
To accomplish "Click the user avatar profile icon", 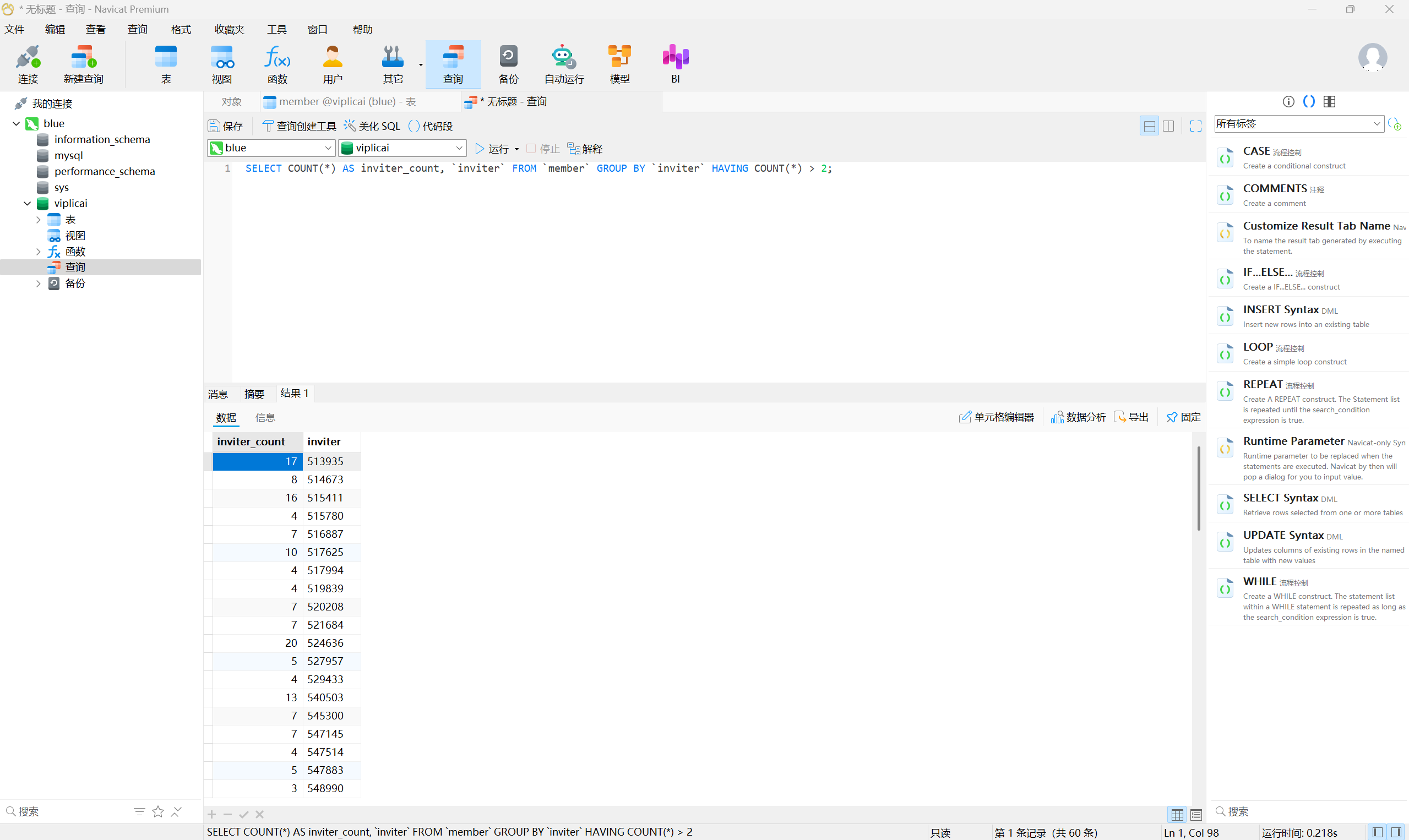I will (x=1372, y=57).
